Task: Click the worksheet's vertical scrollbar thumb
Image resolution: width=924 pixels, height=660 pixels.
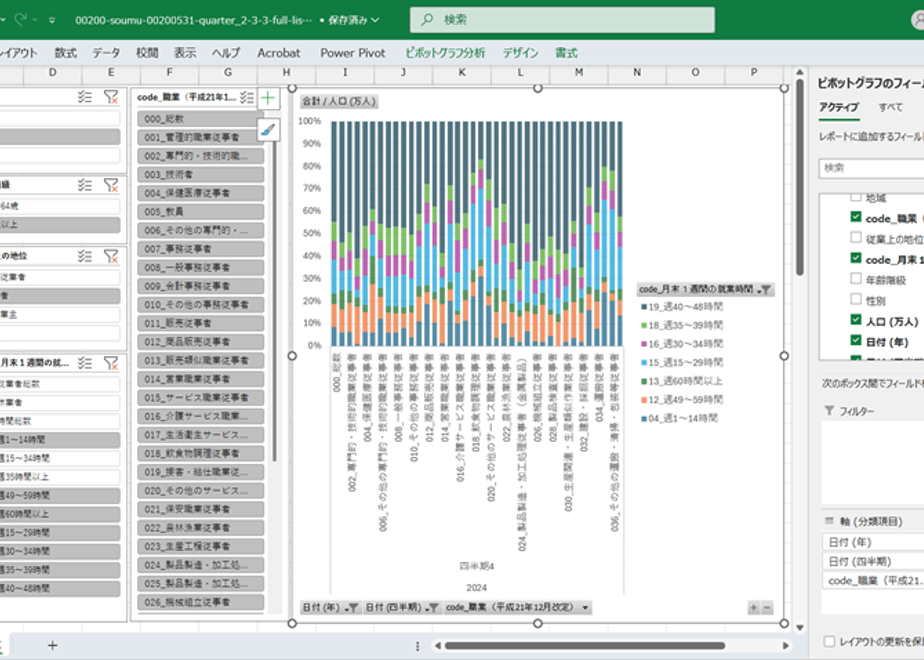Action: coord(800,177)
